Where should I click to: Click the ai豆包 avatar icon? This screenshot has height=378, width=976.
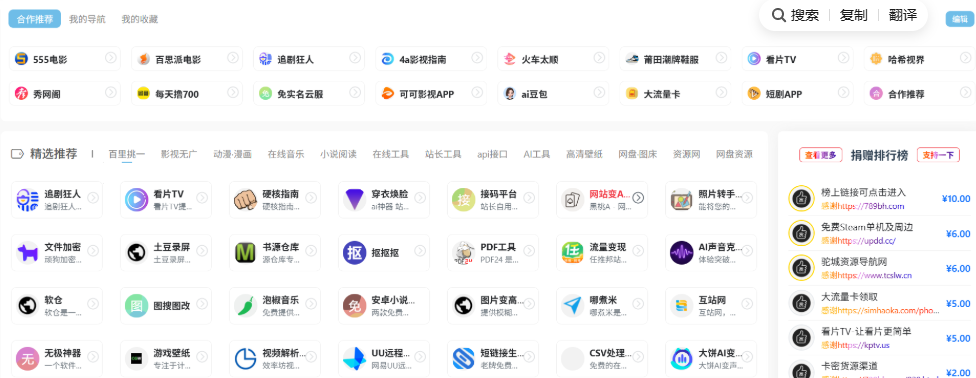click(x=510, y=94)
